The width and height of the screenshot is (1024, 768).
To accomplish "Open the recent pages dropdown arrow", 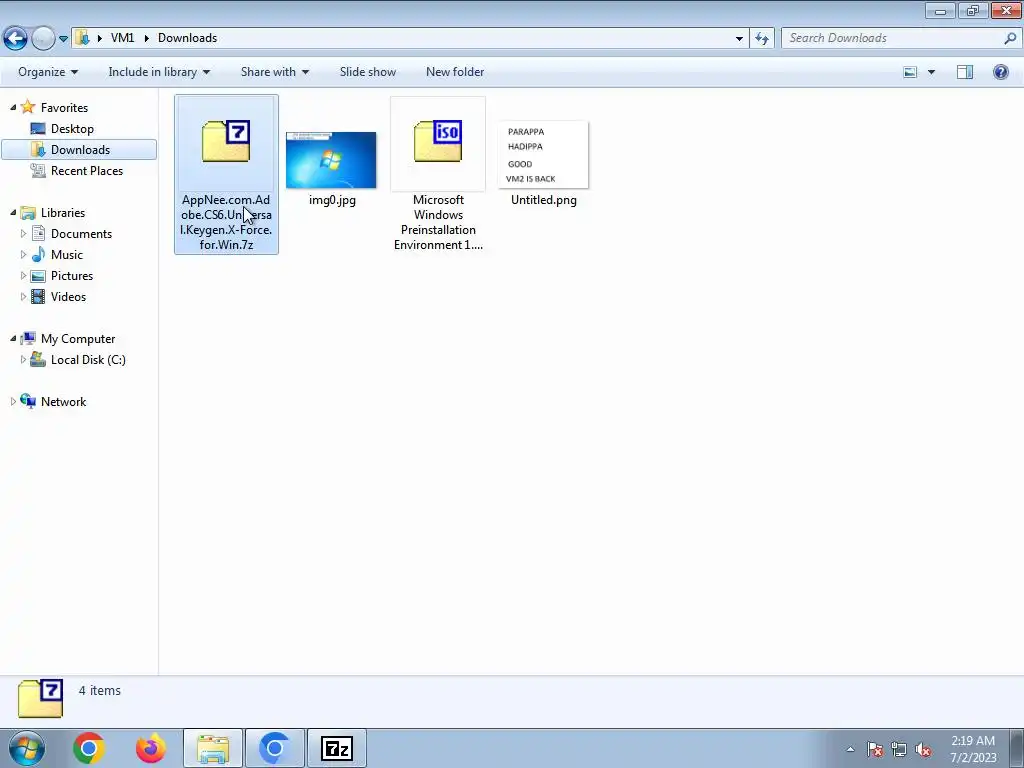I will [x=63, y=39].
